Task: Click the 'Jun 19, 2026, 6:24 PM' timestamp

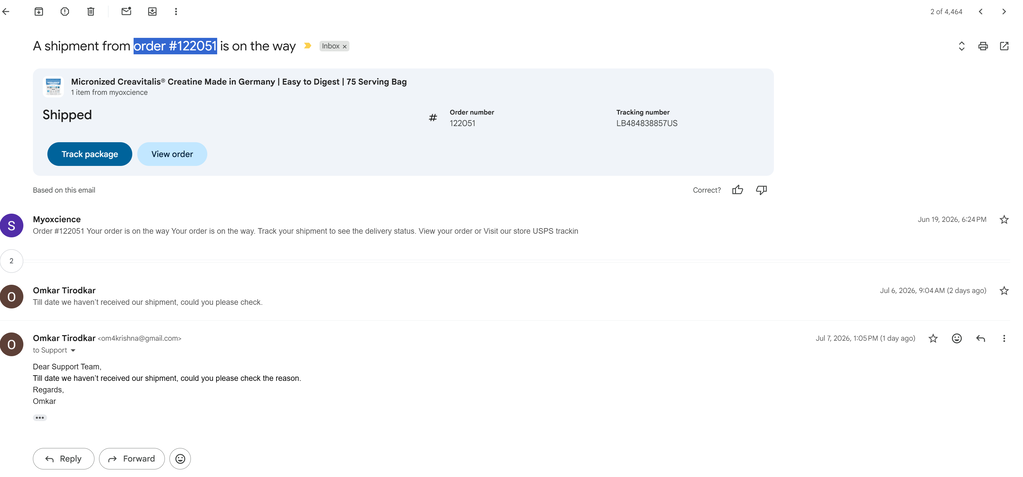Action: pos(952,220)
